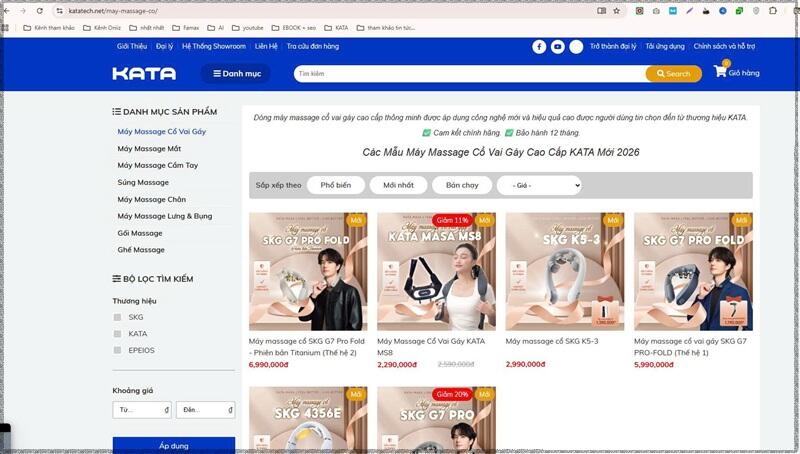Click the KATA logo to go home
The height and width of the screenshot is (454, 800).
144,73
